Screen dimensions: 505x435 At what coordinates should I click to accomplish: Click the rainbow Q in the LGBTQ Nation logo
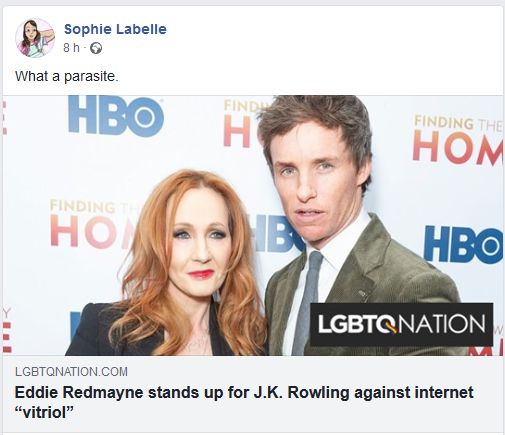point(389,324)
